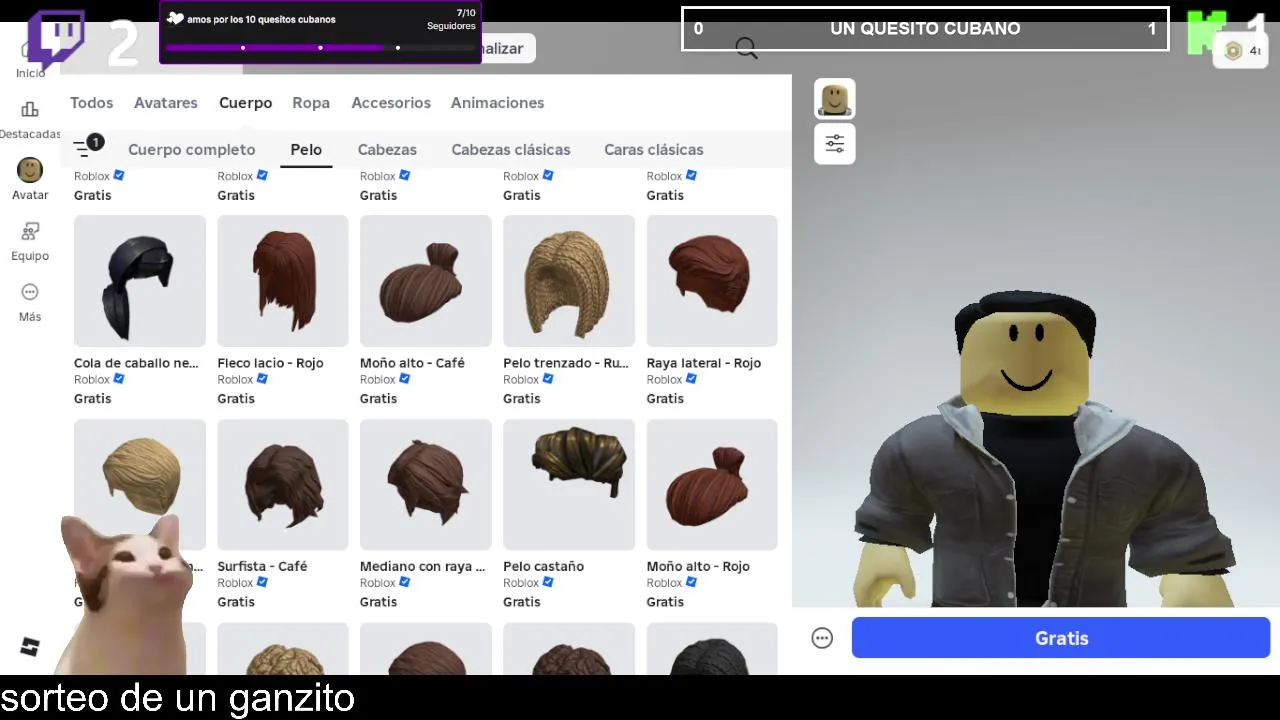This screenshot has width=1280, height=720.
Task: Open the Animaciones tab
Action: (497, 103)
